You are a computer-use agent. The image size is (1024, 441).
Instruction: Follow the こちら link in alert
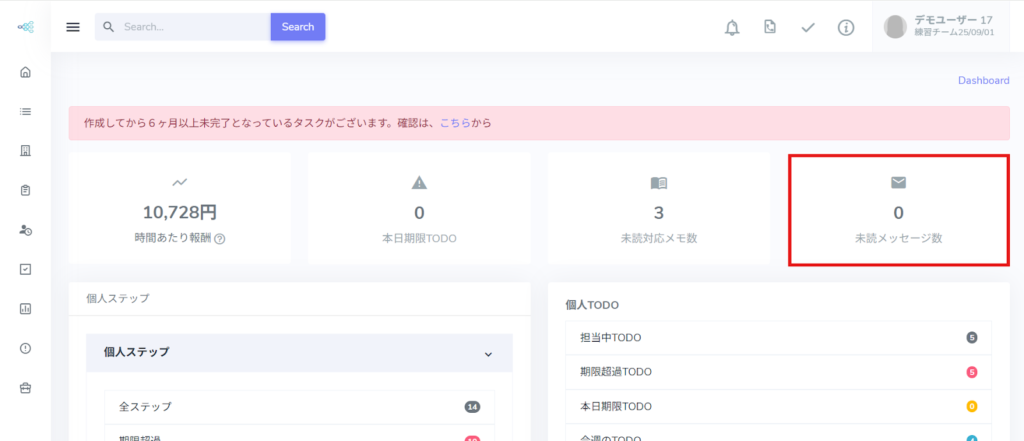(x=455, y=123)
